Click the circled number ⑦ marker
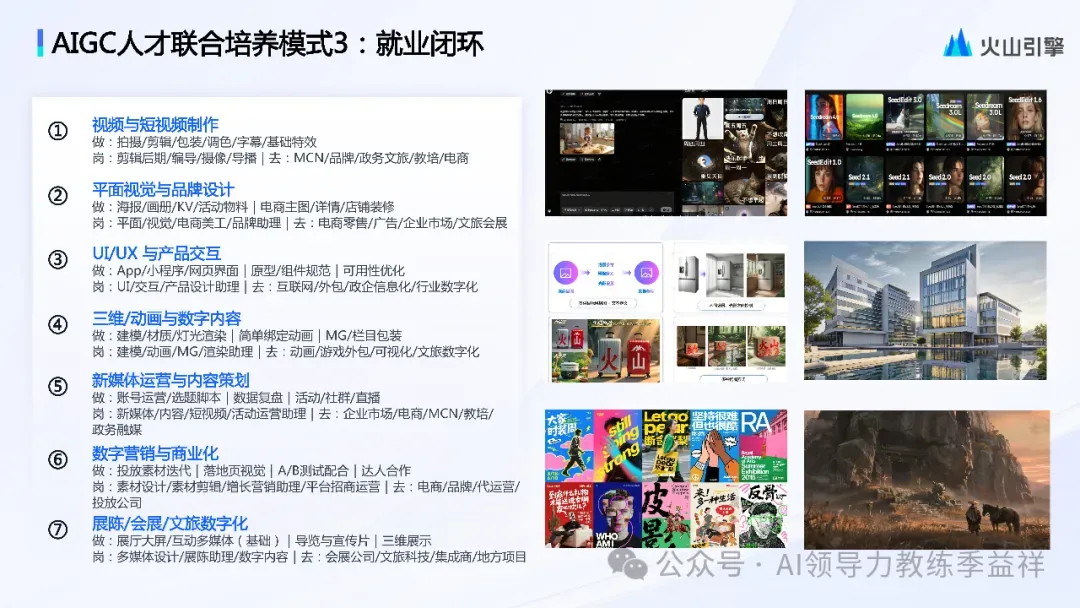 (58, 530)
